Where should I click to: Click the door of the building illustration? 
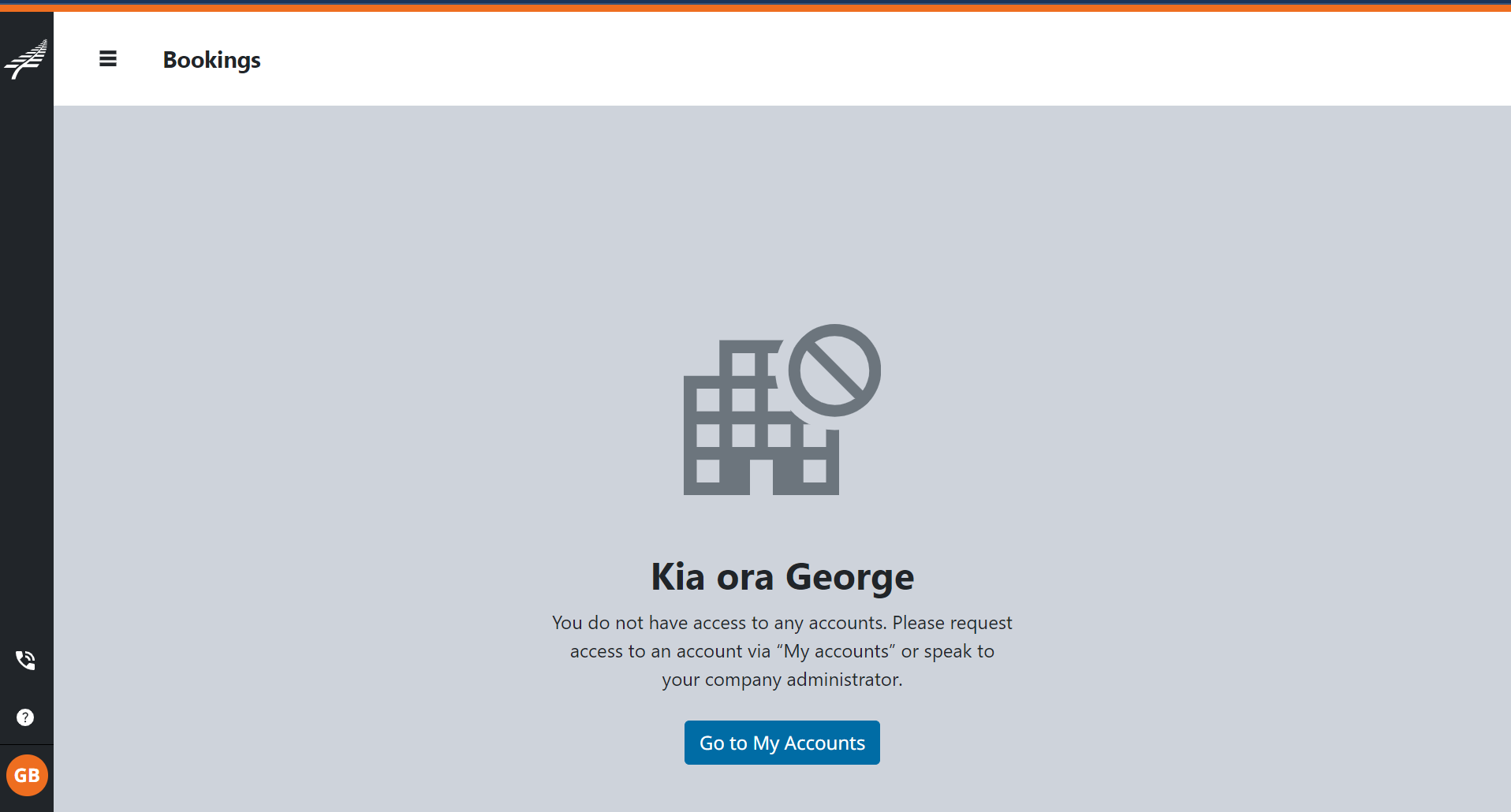(761, 476)
